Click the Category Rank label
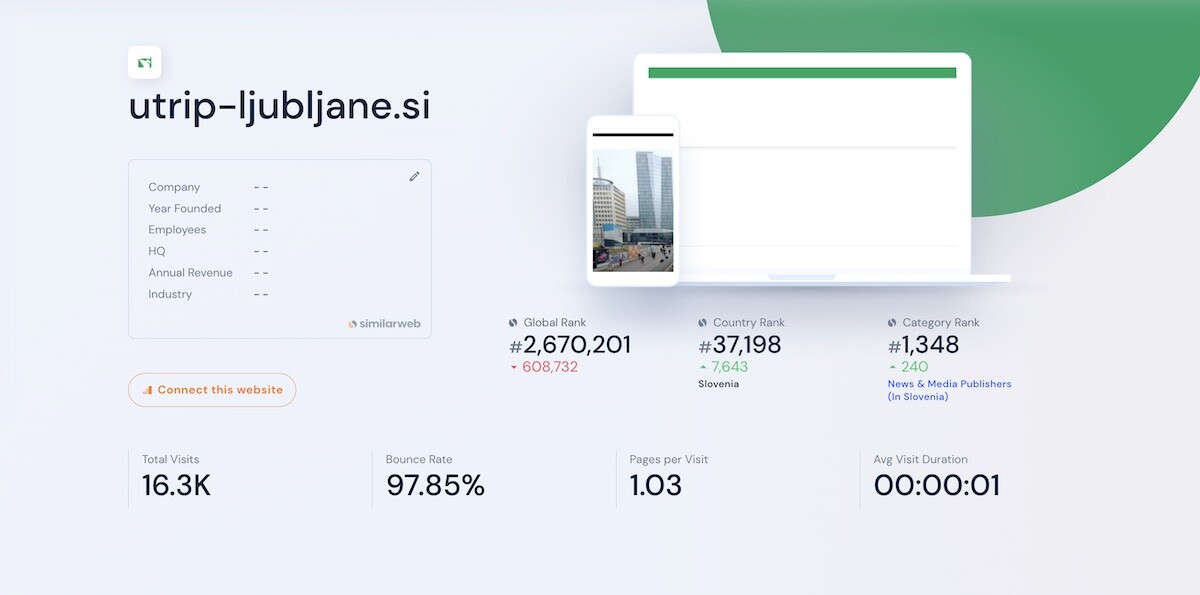The image size is (1200, 595). tap(941, 323)
